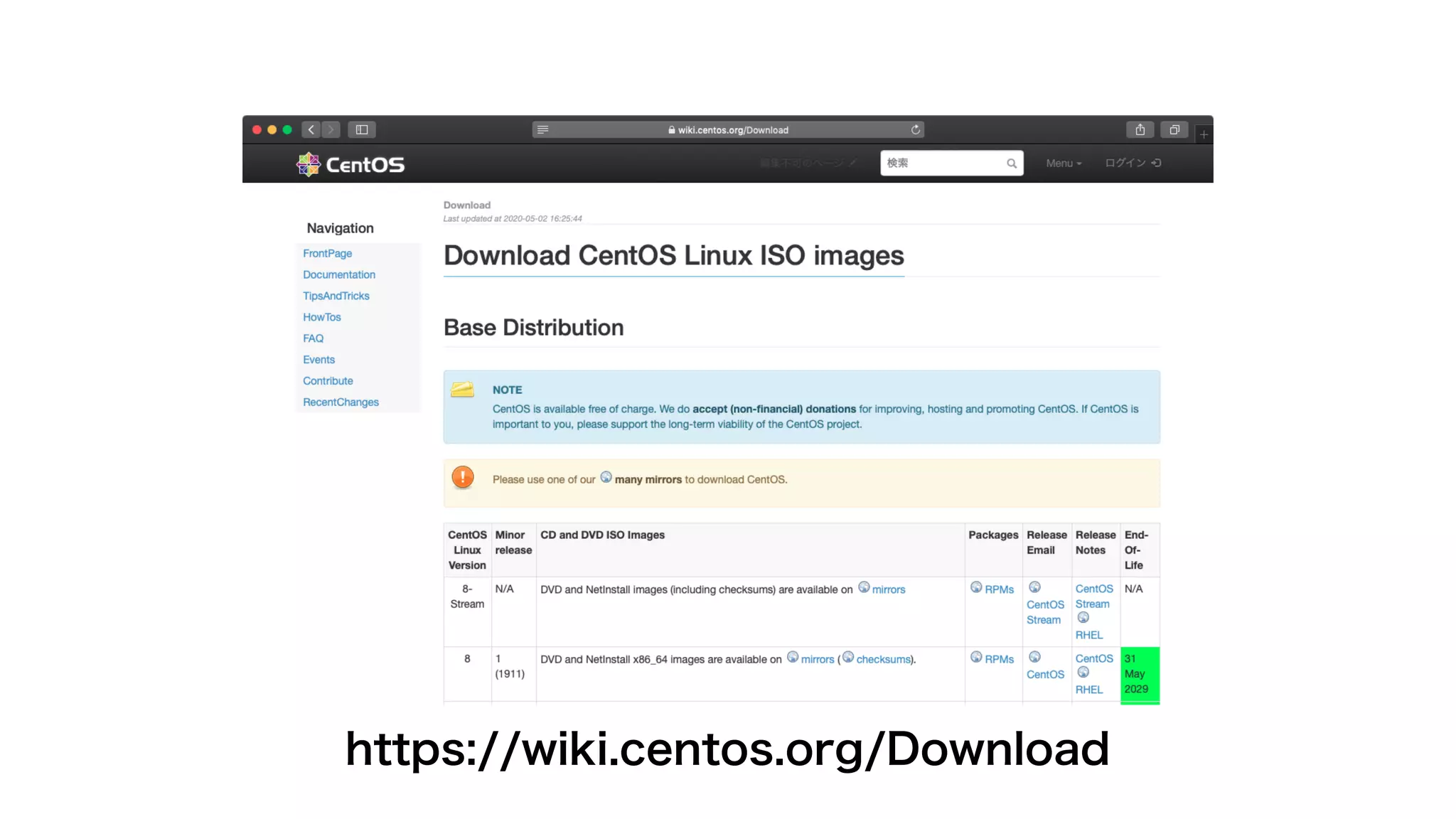Open RecentChanges in navigation
This screenshot has height=819, width=1456.
(341, 402)
